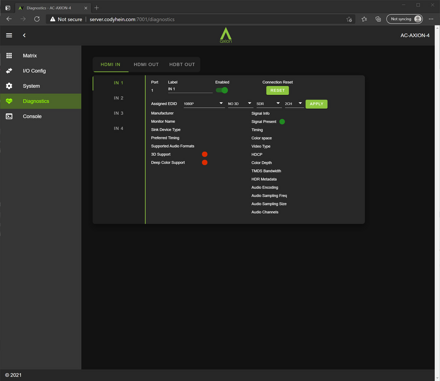This screenshot has width=440, height=381.
Task: Click the Monitor Name label
Action: [163, 122]
